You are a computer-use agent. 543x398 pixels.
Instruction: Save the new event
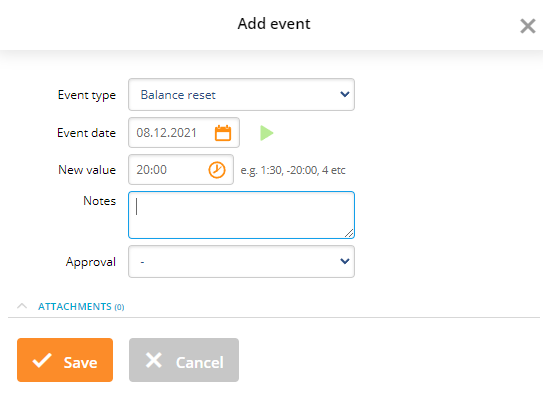[65, 360]
